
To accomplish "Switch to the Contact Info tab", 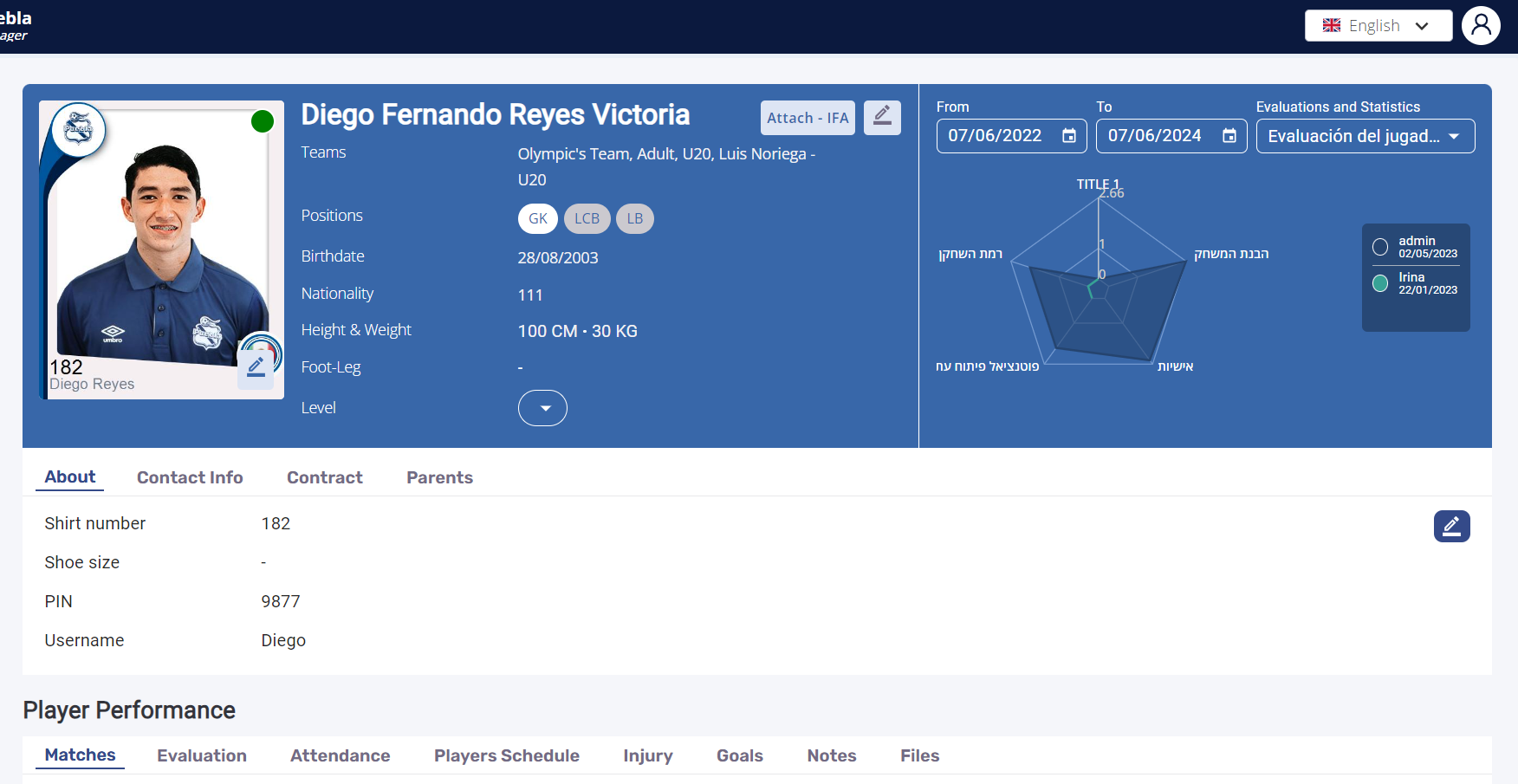I will (x=190, y=477).
